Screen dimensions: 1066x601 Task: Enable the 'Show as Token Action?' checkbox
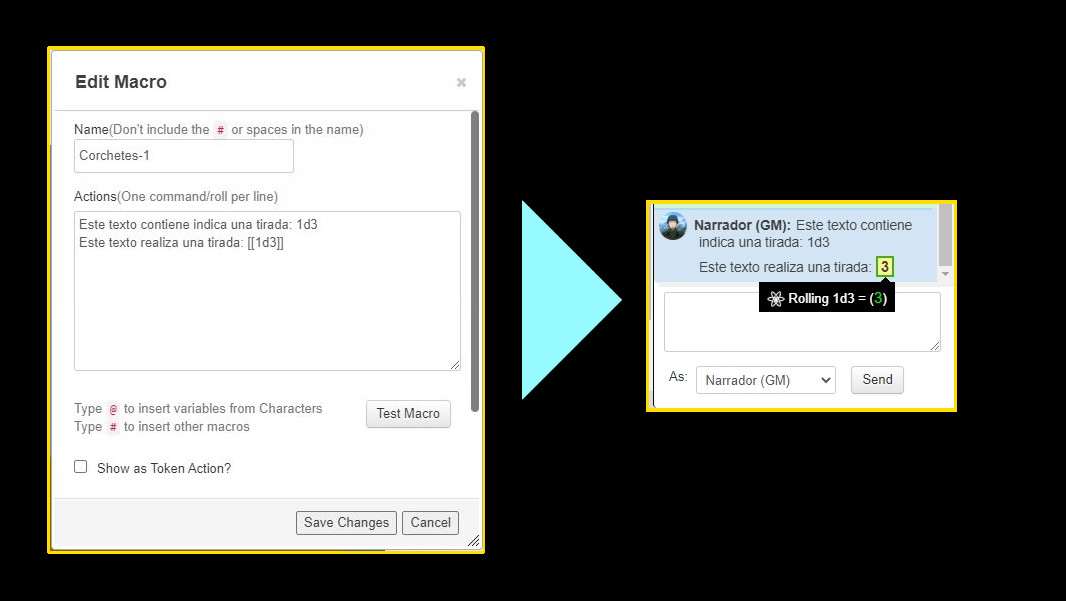81,466
